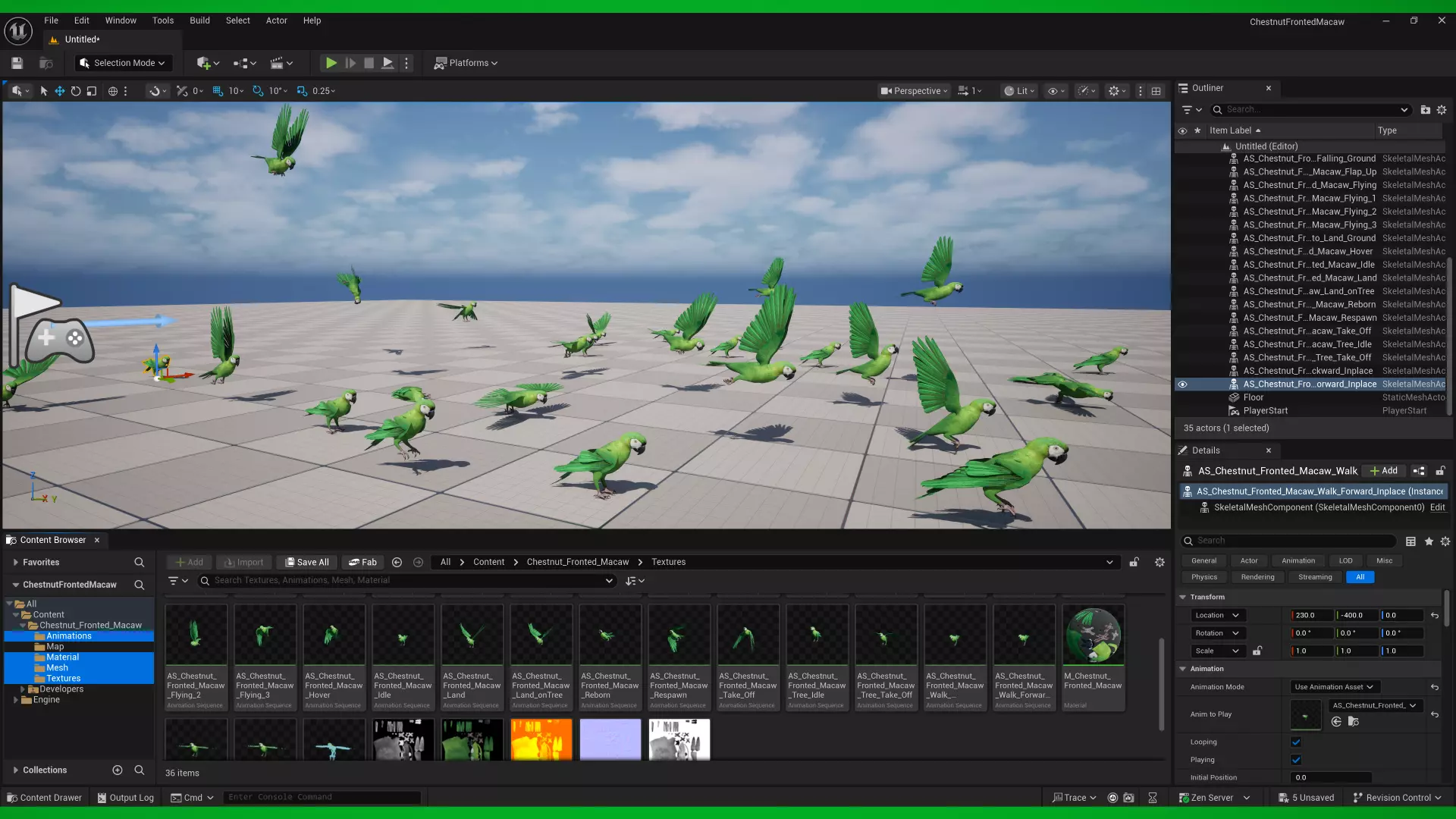Select the All filter in Details

coord(1360,577)
